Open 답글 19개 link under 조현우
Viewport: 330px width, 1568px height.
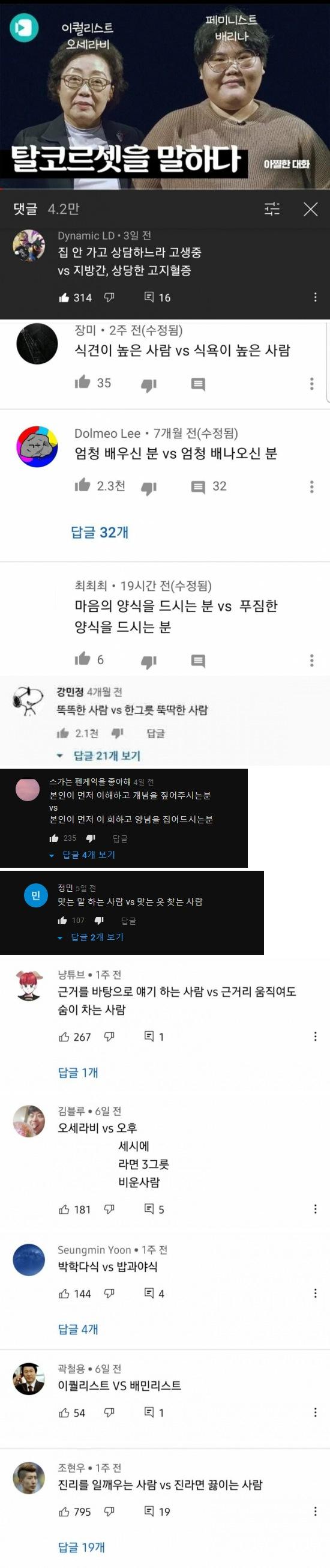click(x=82, y=1547)
